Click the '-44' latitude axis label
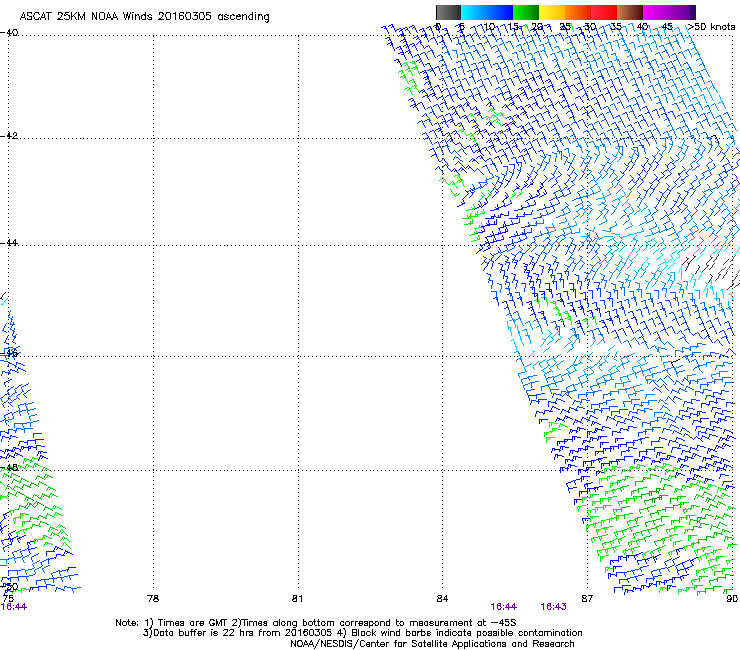 [9, 243]
